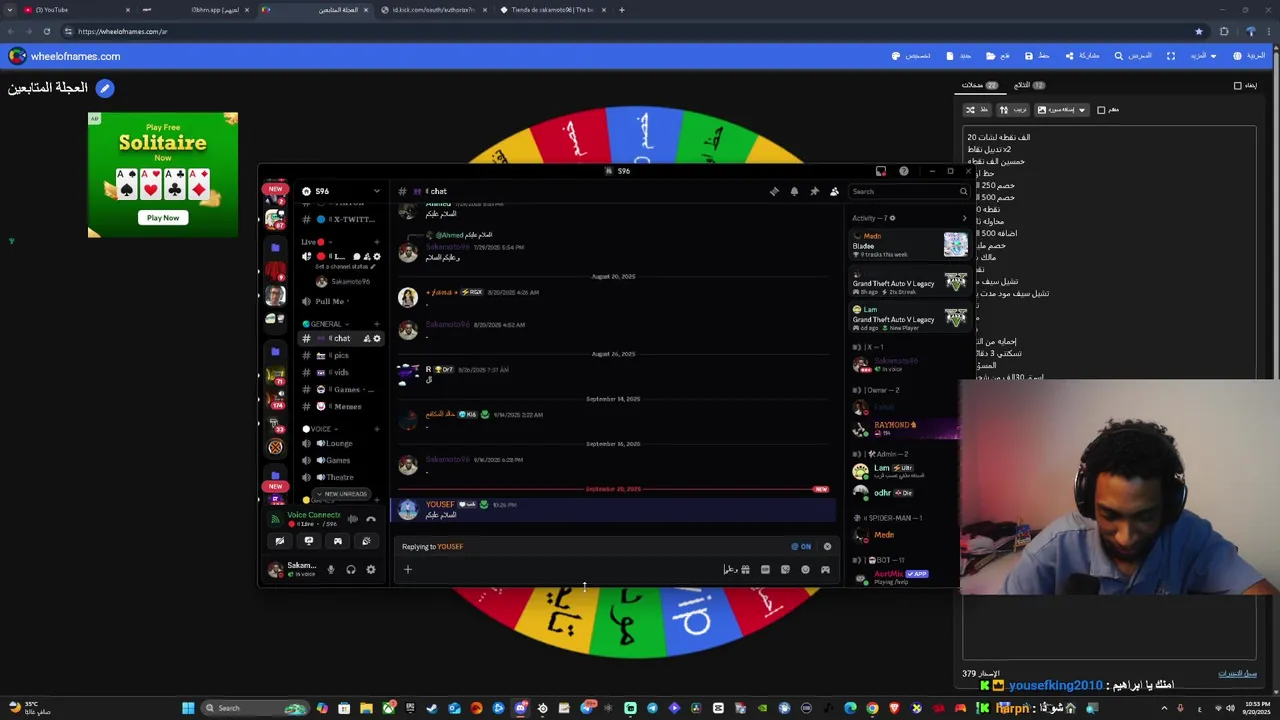The width and height of the screenshot is (1280, 720).
Task: Collapse the VOICE channel category
Action: tap(318, 429)
